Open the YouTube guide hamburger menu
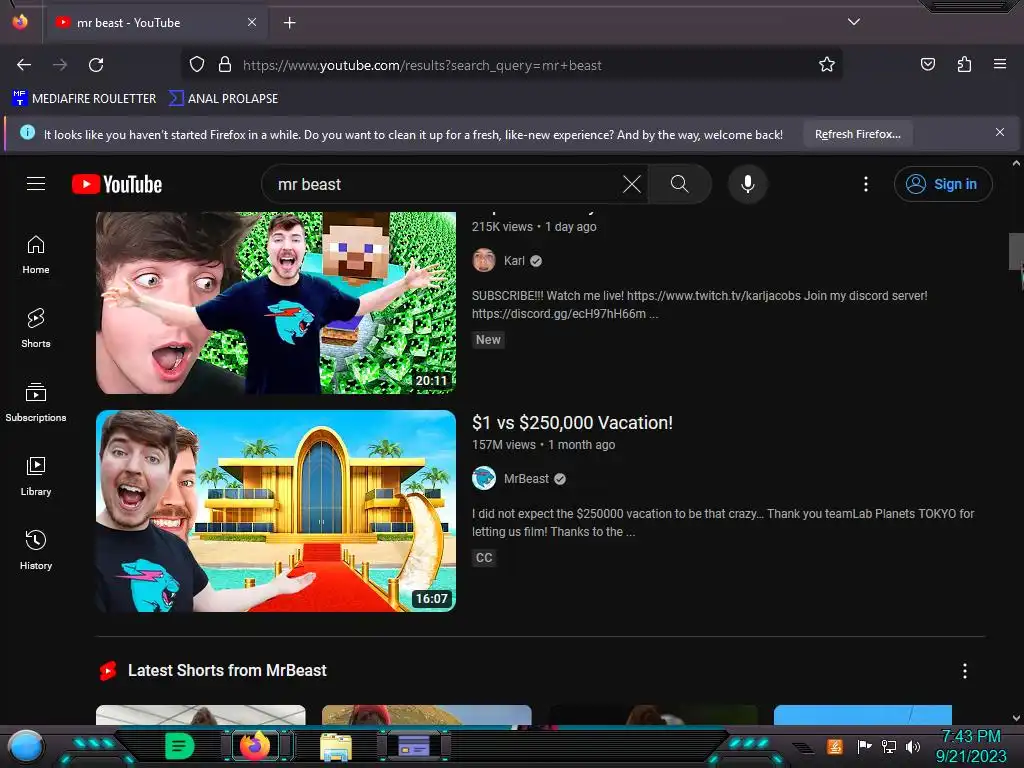Viewport: 1024px width, 768px height. [x=36, y=184]
